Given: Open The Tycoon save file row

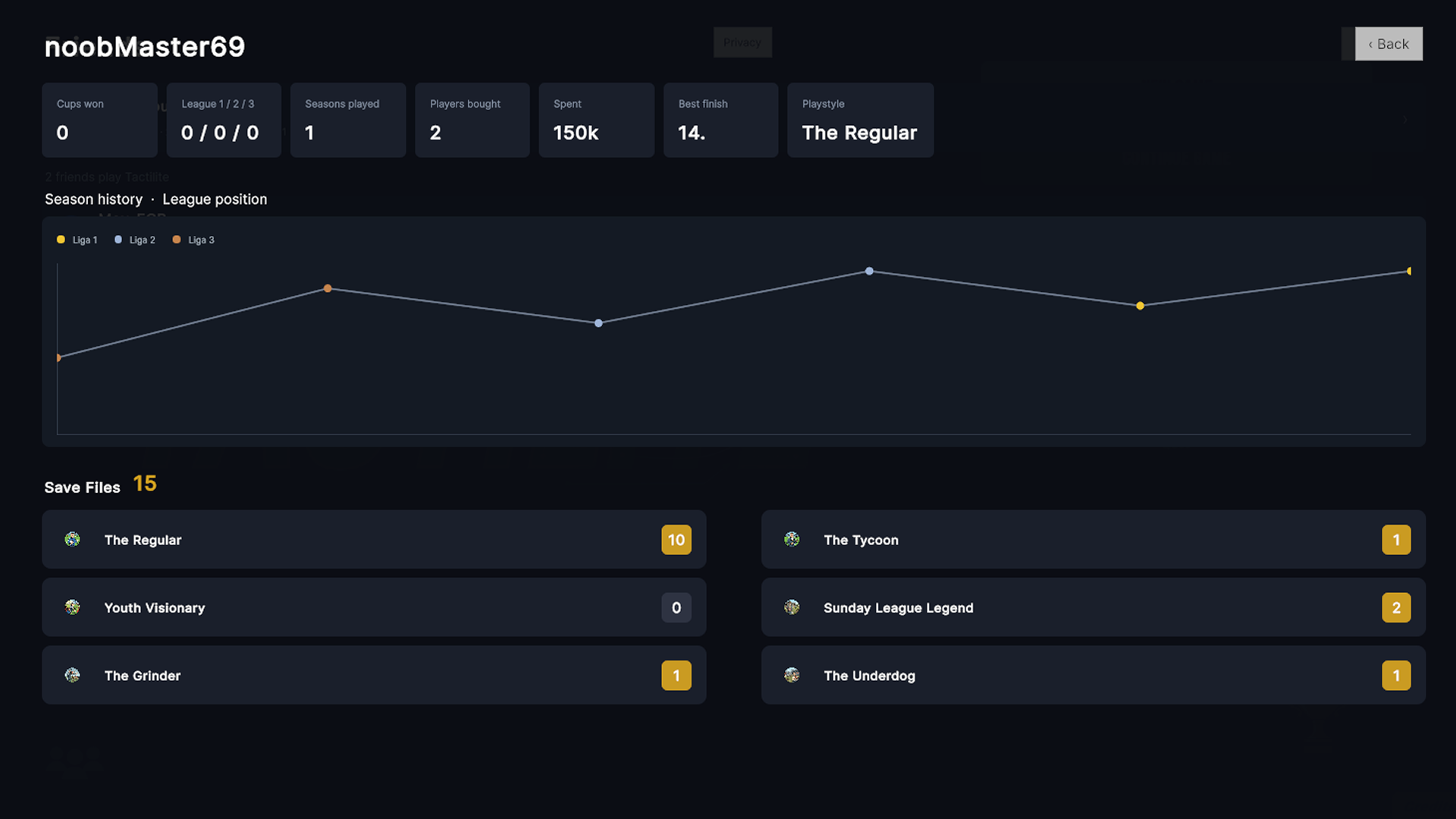Looking at the screenshot, I should [1093, 539].
